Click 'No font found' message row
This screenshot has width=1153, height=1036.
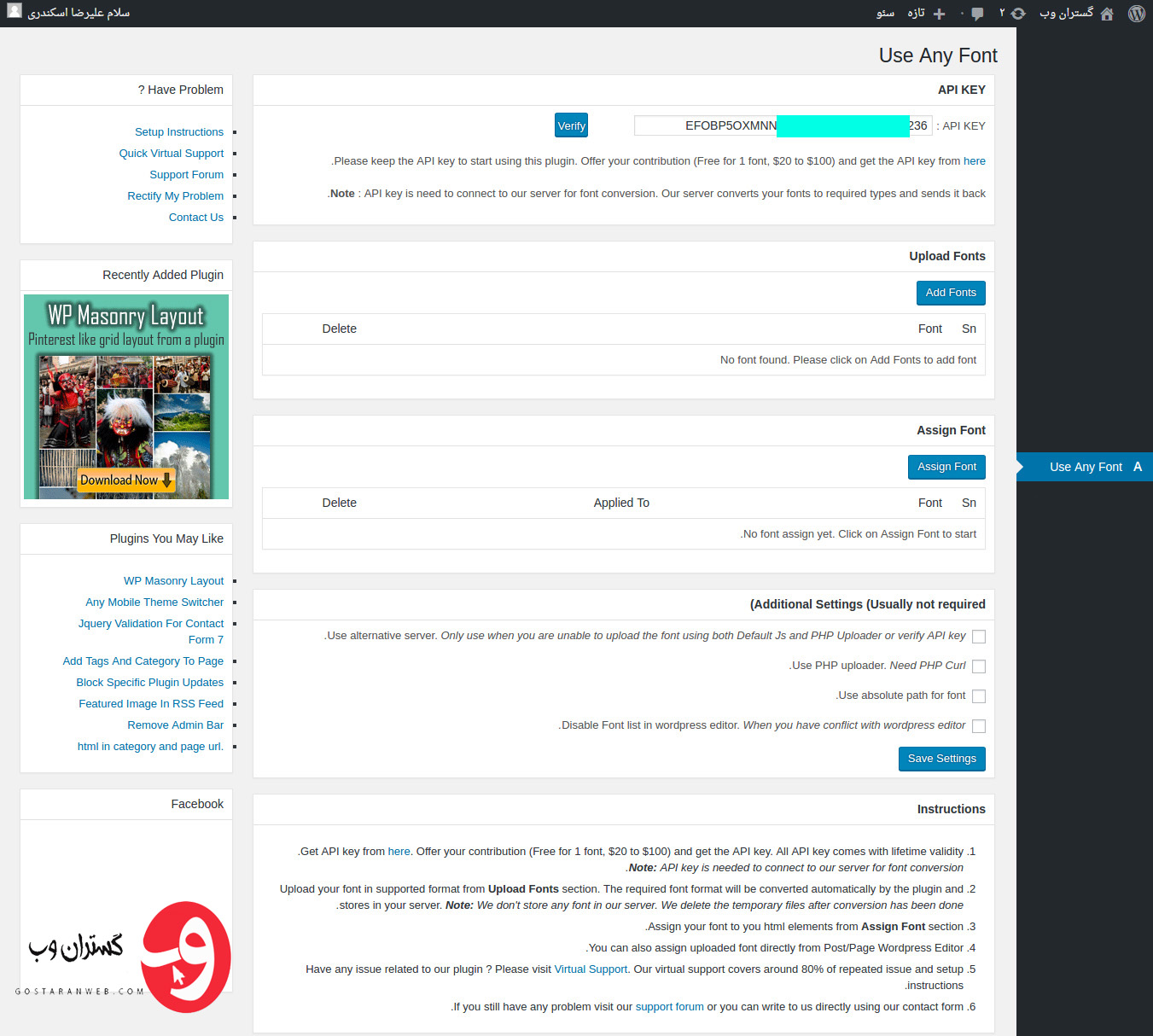(624, 360)
